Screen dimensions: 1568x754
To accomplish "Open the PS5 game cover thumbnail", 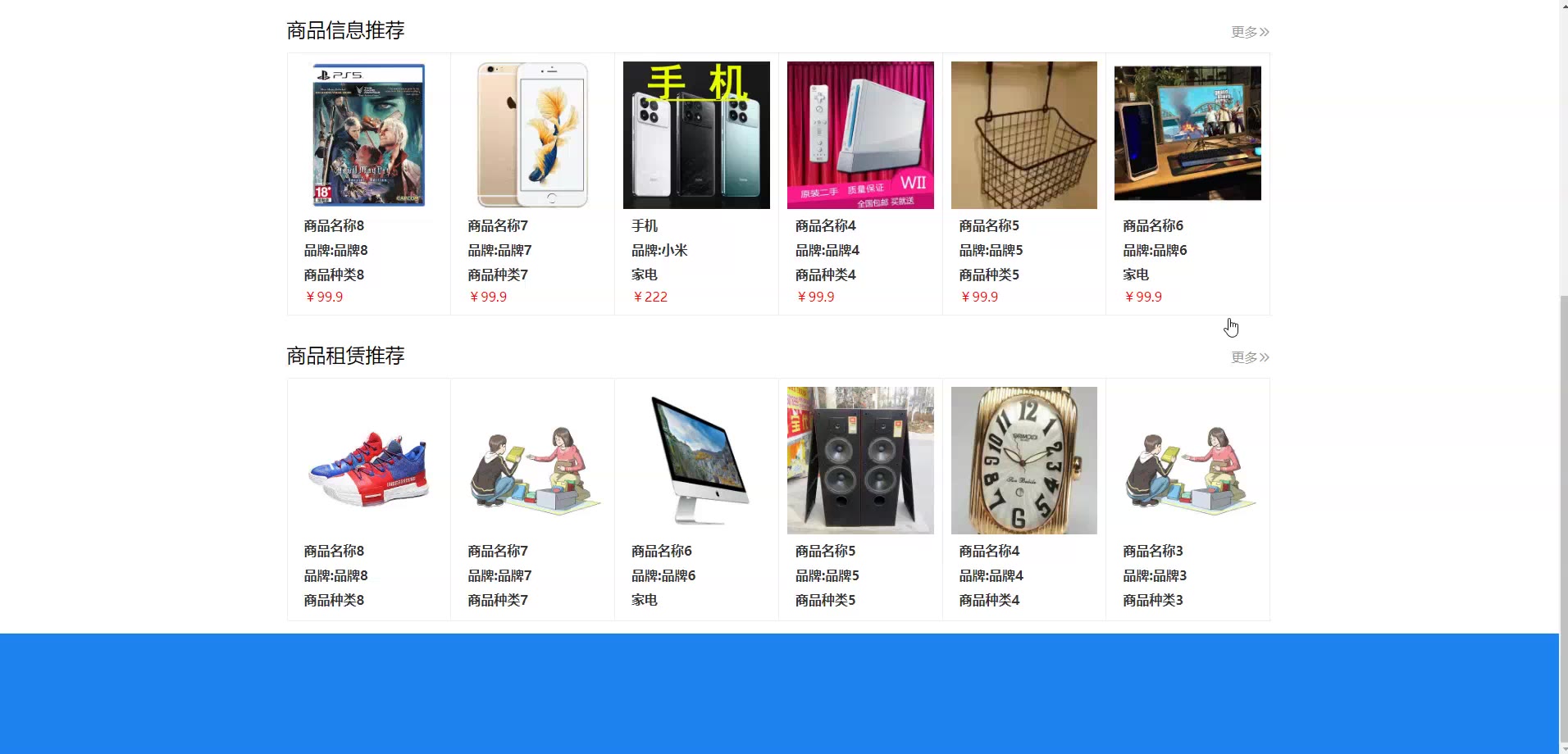I will (x=368, y=135).
